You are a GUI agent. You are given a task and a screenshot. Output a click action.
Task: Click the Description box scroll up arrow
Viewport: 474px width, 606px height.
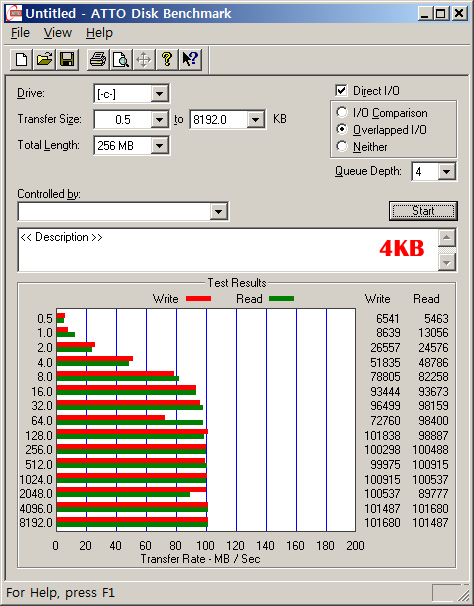tap(447, 237)
